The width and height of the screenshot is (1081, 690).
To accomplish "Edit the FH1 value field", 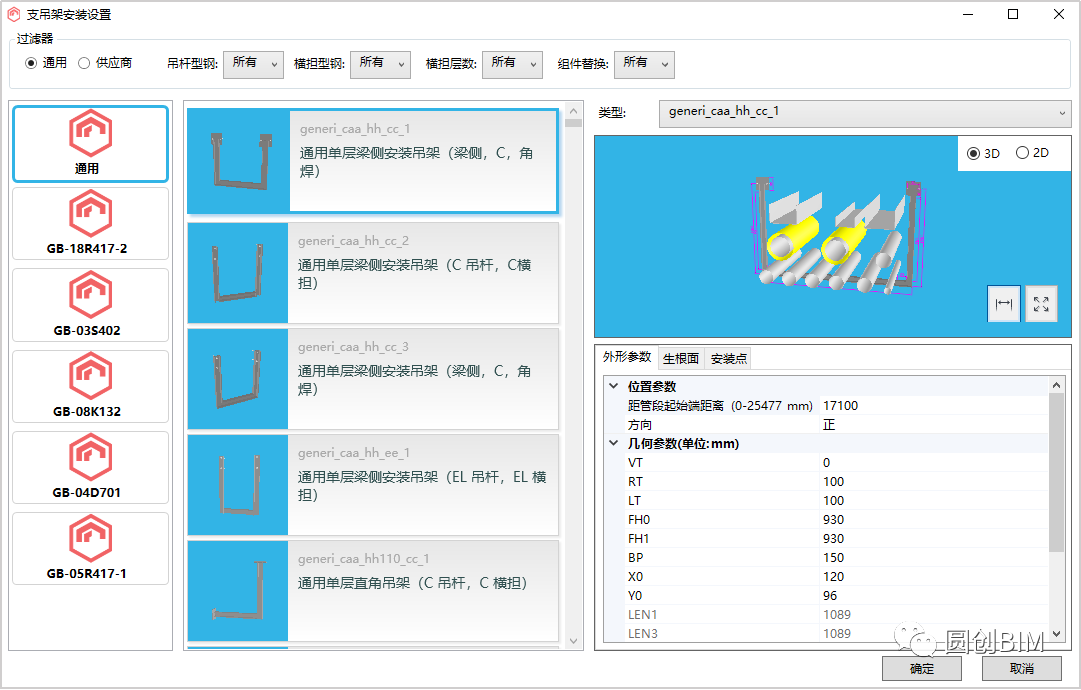I will pos(933,538).
